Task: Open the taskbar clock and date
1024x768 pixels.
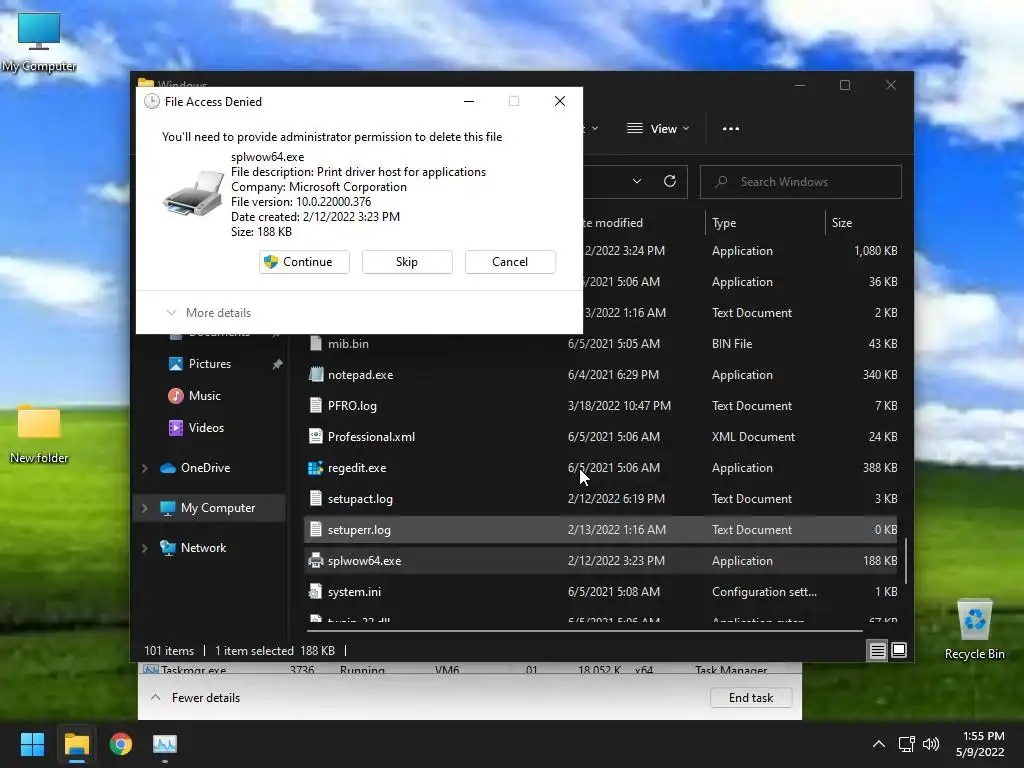Action: click(980, 744)
